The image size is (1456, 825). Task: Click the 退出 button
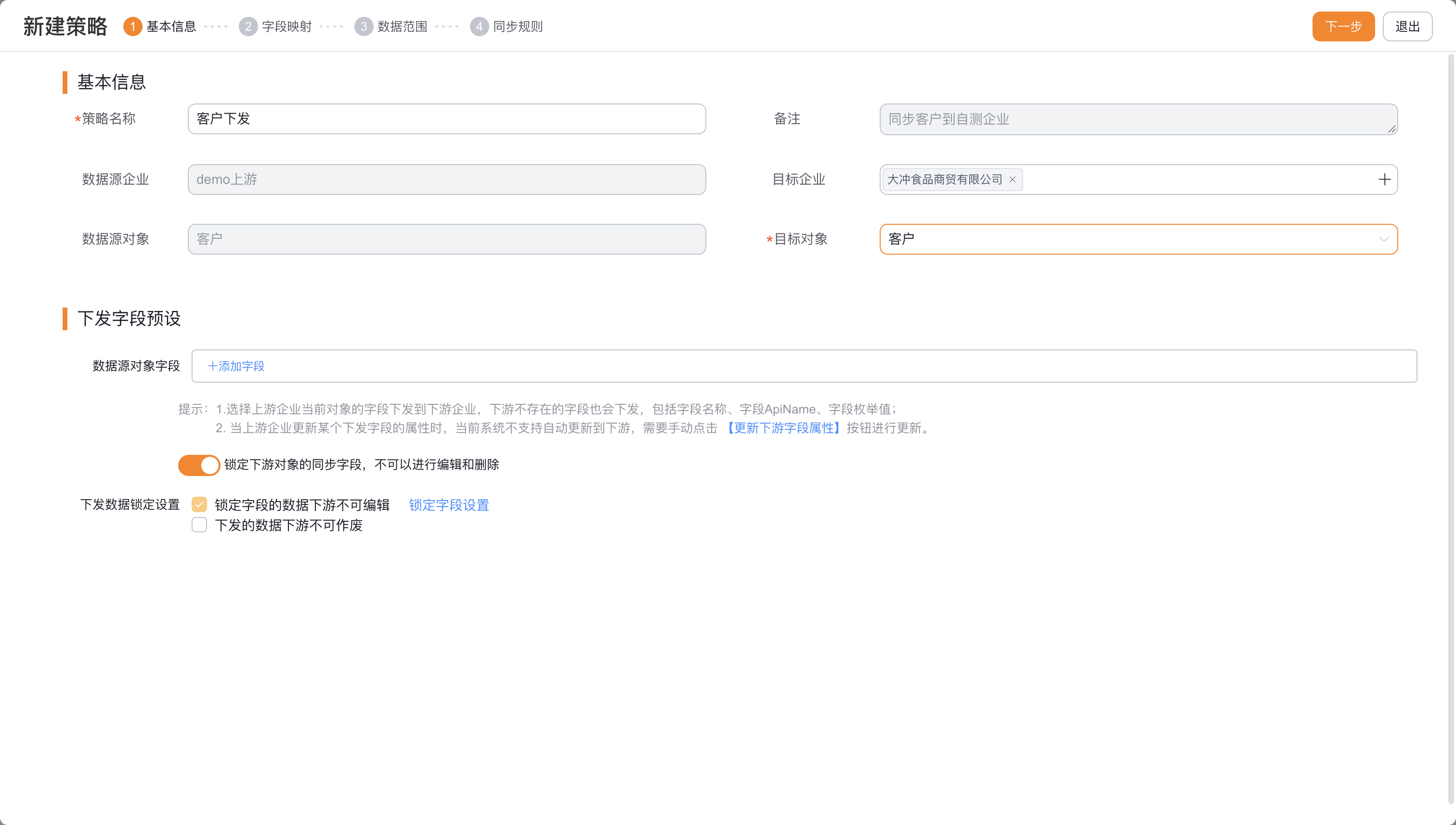(1407, 26)
